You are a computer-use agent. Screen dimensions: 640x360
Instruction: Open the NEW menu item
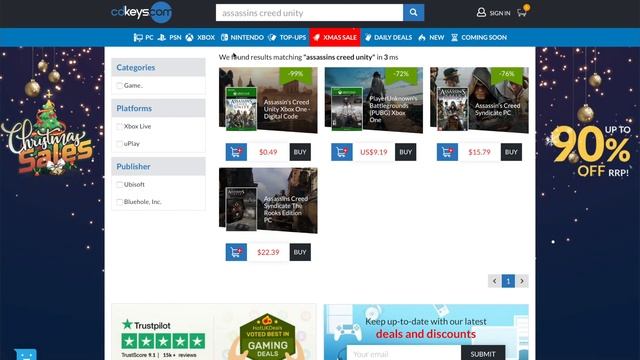[x=431, y=38]
